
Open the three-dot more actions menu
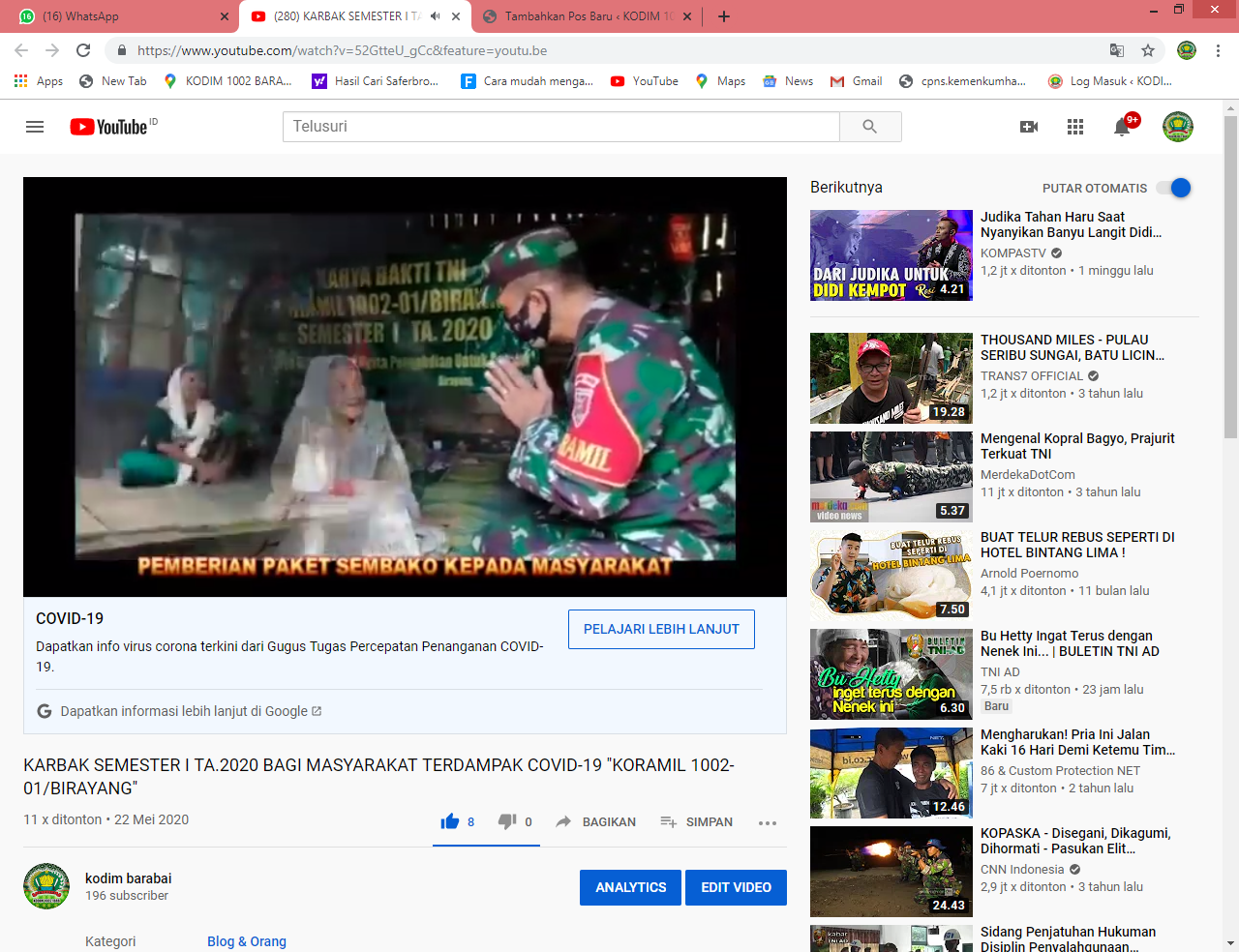768,822
